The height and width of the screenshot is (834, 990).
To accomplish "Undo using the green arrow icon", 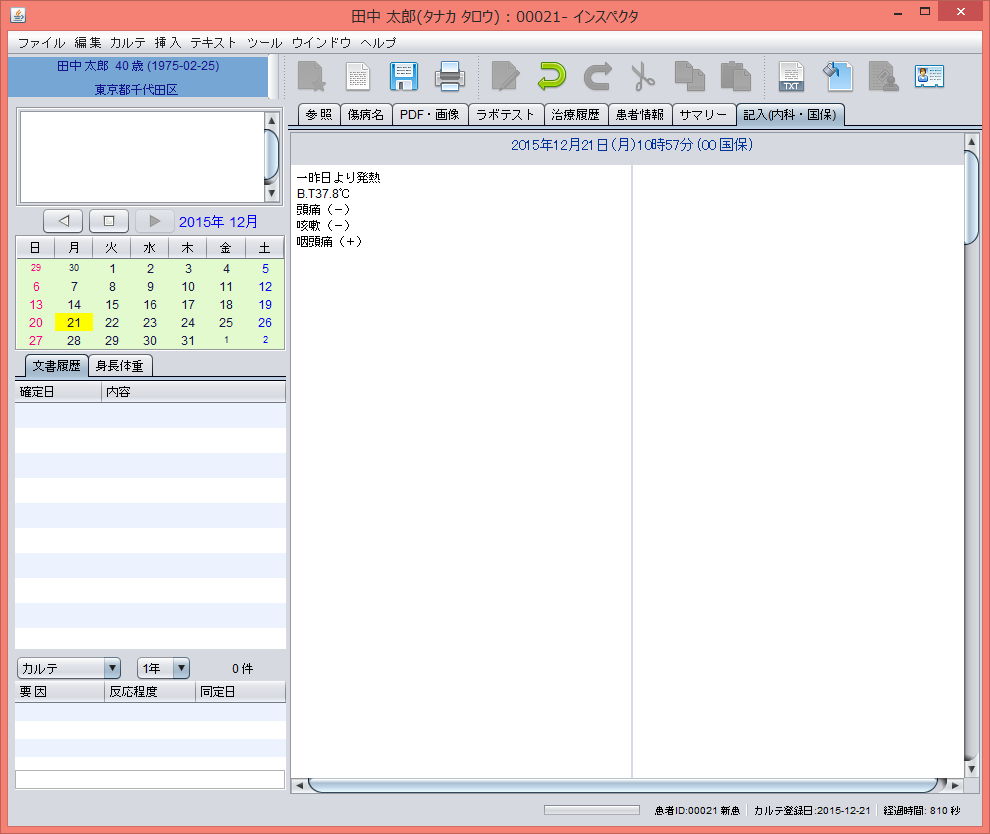I will pyautogui.click(x=550, y=76).
